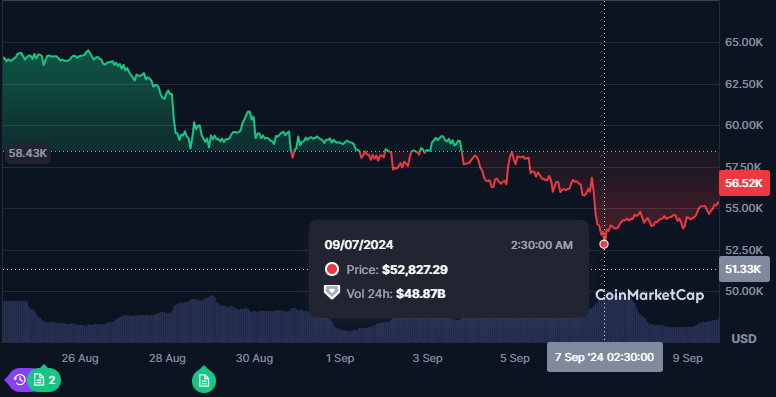Click the 28 Aug axis label
The height and width of the screenshot is (397, 776).
tap(167, 358)
